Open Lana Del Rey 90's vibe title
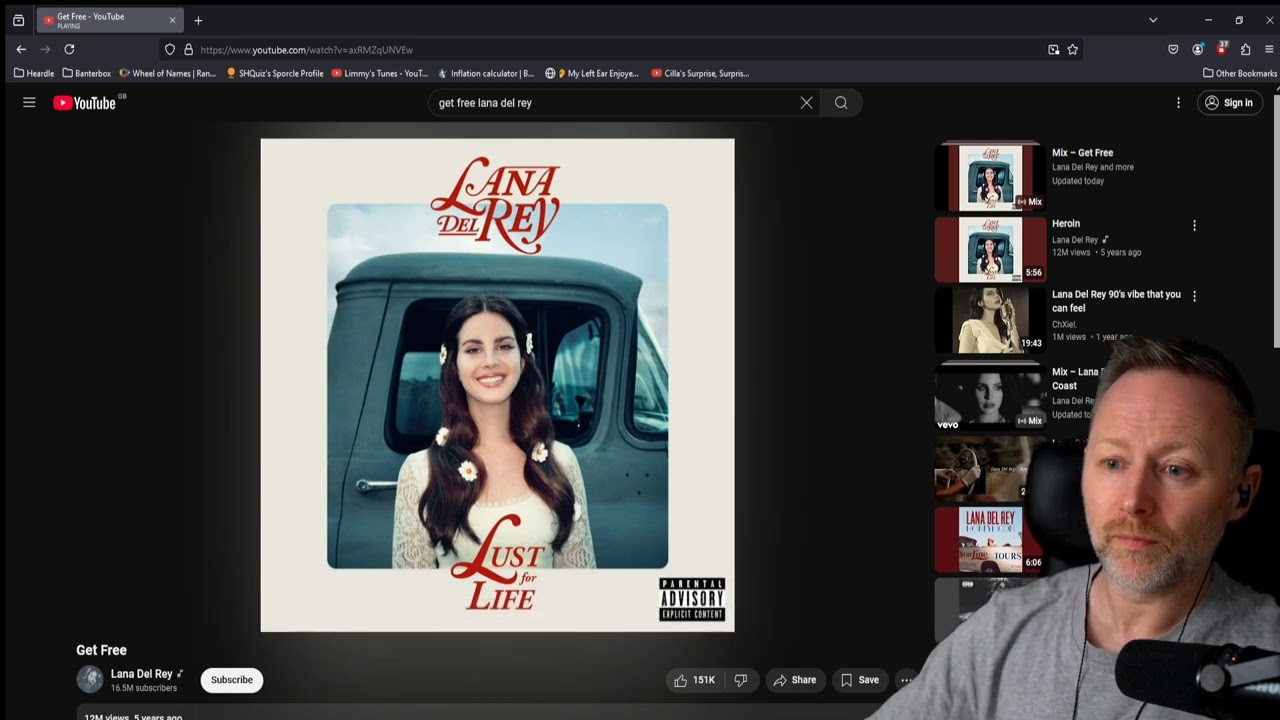Viewport: 1280px width, 720px height. point(1116,301)
